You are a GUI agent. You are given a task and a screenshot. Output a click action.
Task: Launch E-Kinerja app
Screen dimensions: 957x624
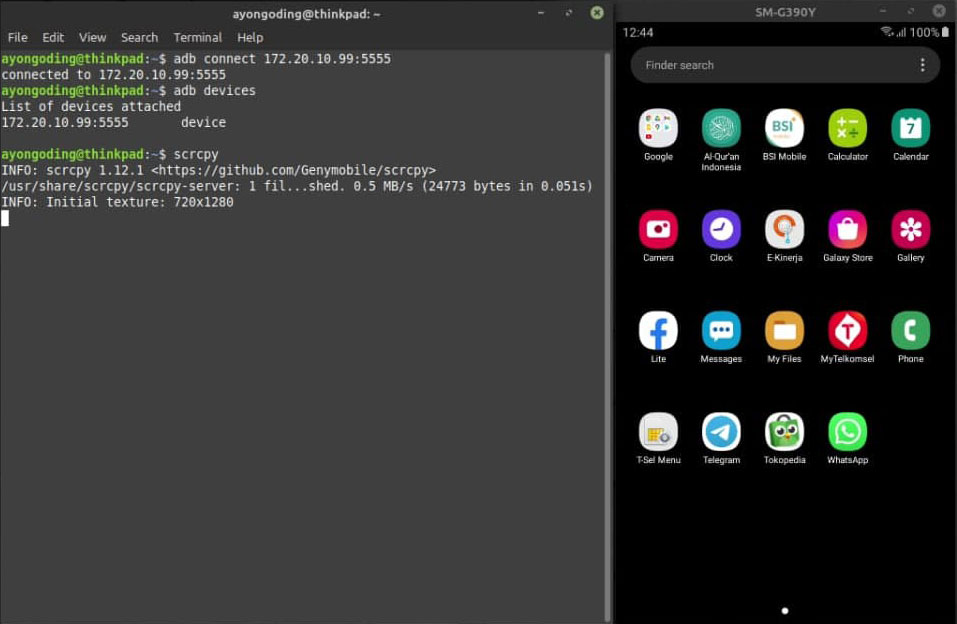(x=784, y=230)
